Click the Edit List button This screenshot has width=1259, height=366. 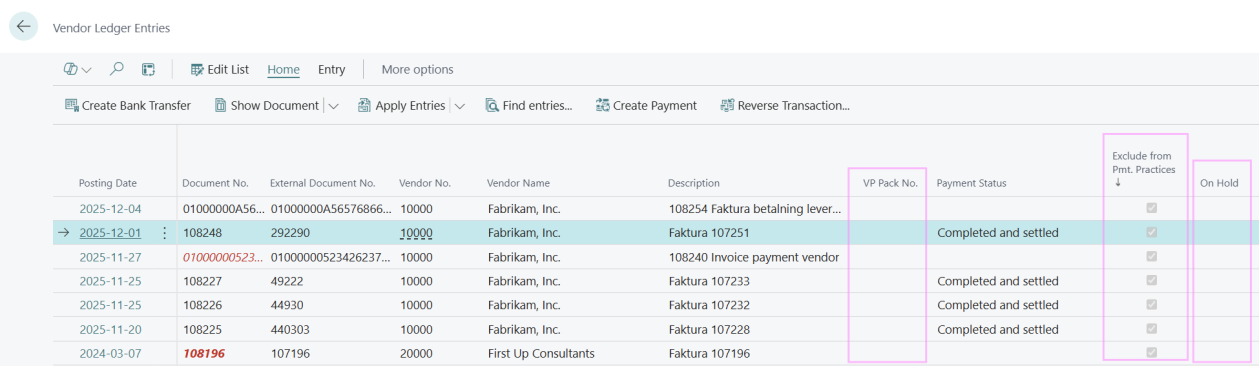220,70
